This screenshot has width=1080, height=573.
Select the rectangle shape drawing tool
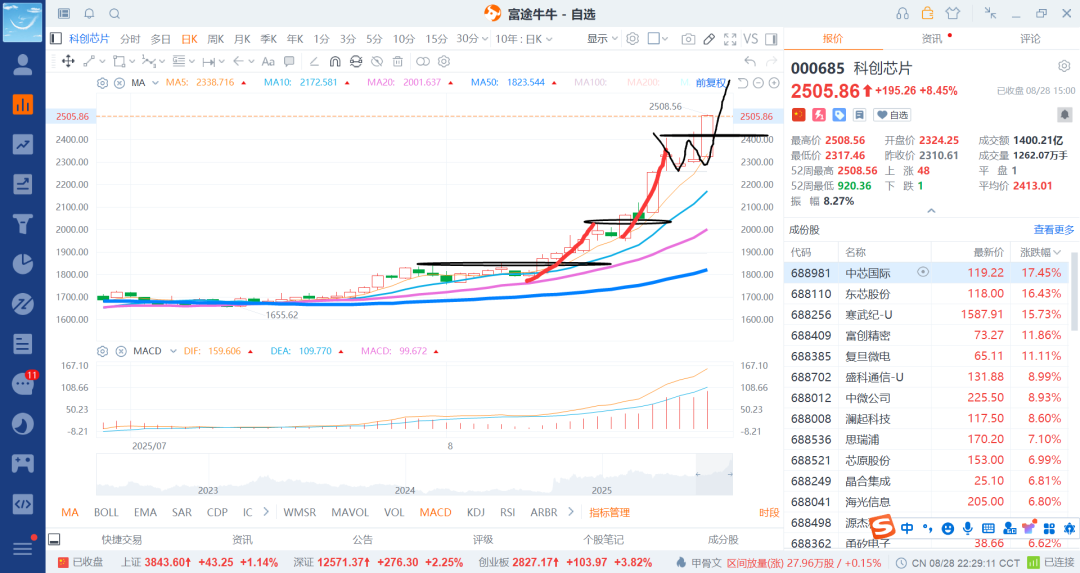pyautogui.click(x=119, y=61)
